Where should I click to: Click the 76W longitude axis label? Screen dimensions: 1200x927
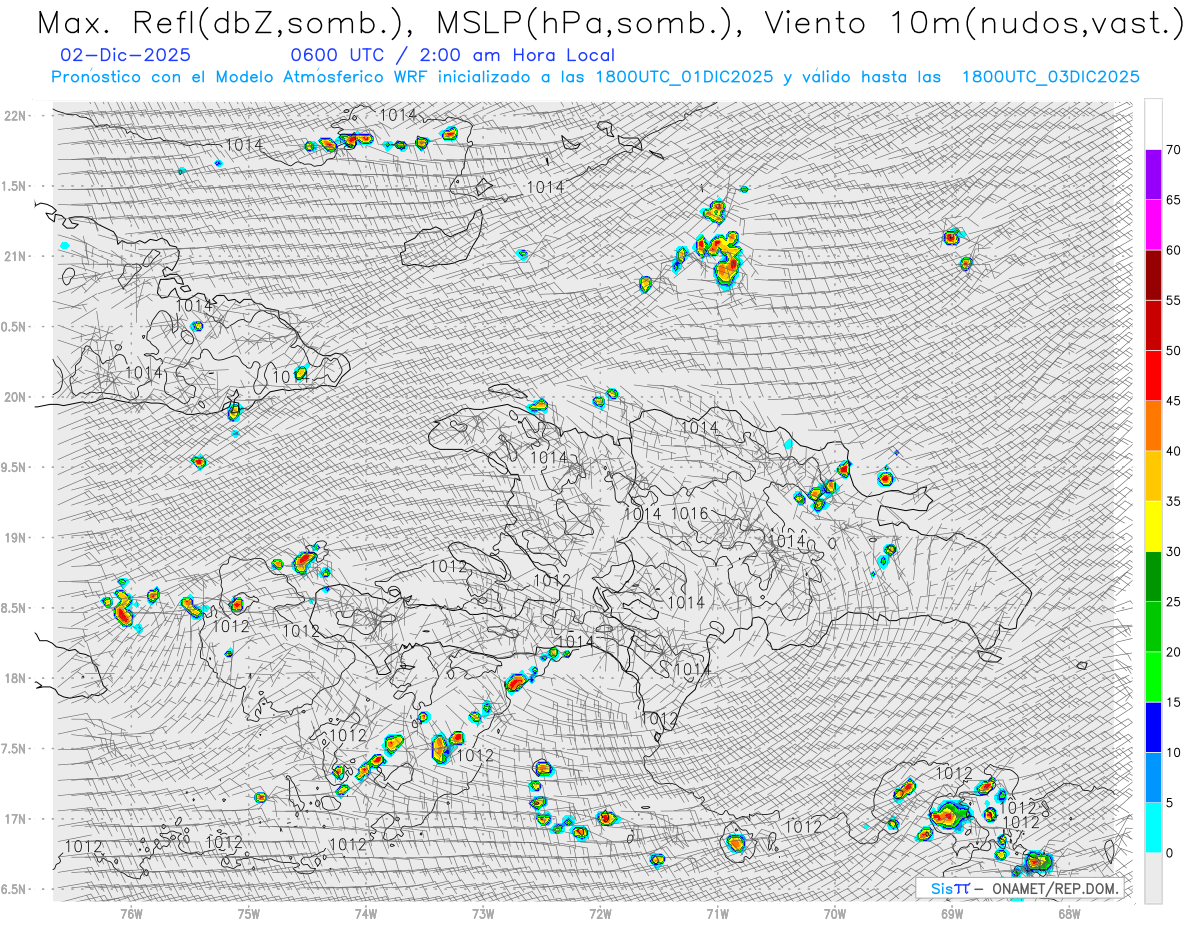(131, 913)
